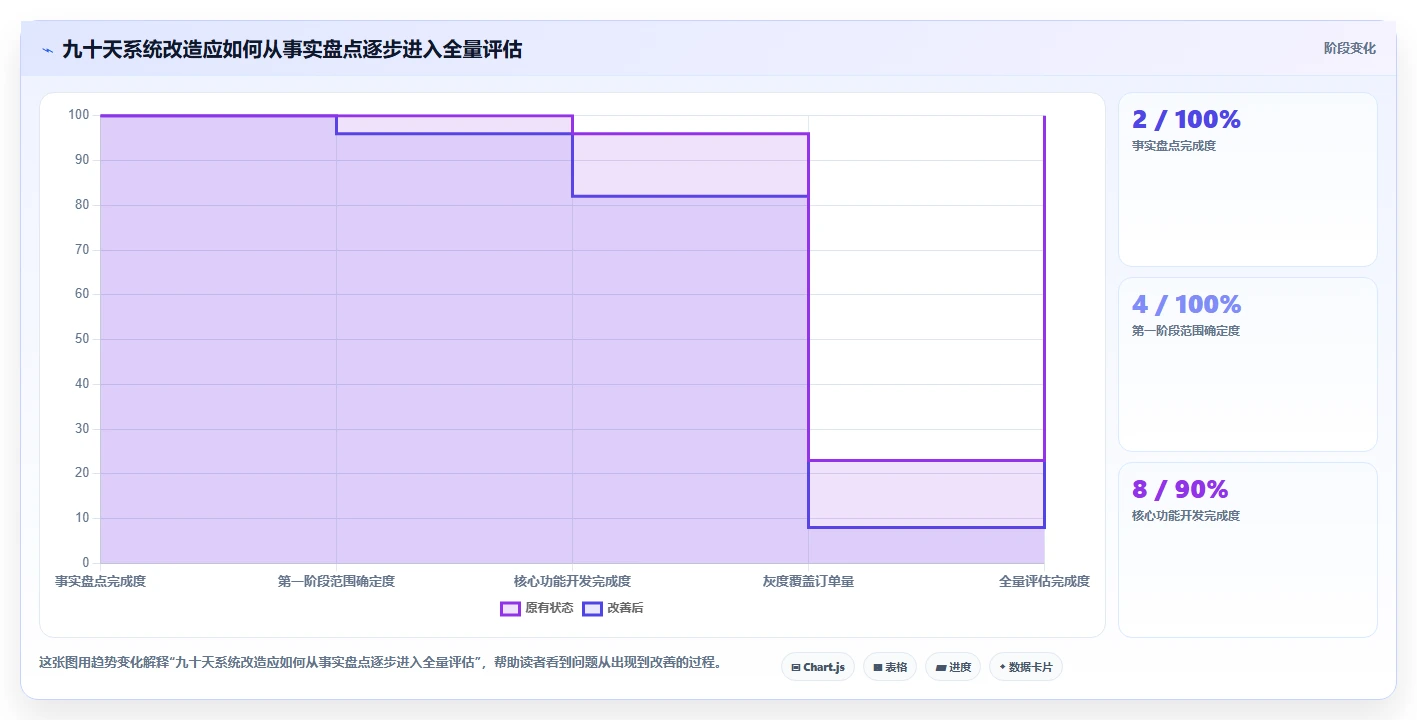This screenshot has height=720, width=1417.
Task: Toggle the 原有状态 legend swatch
Action: [x=510, y=608]
